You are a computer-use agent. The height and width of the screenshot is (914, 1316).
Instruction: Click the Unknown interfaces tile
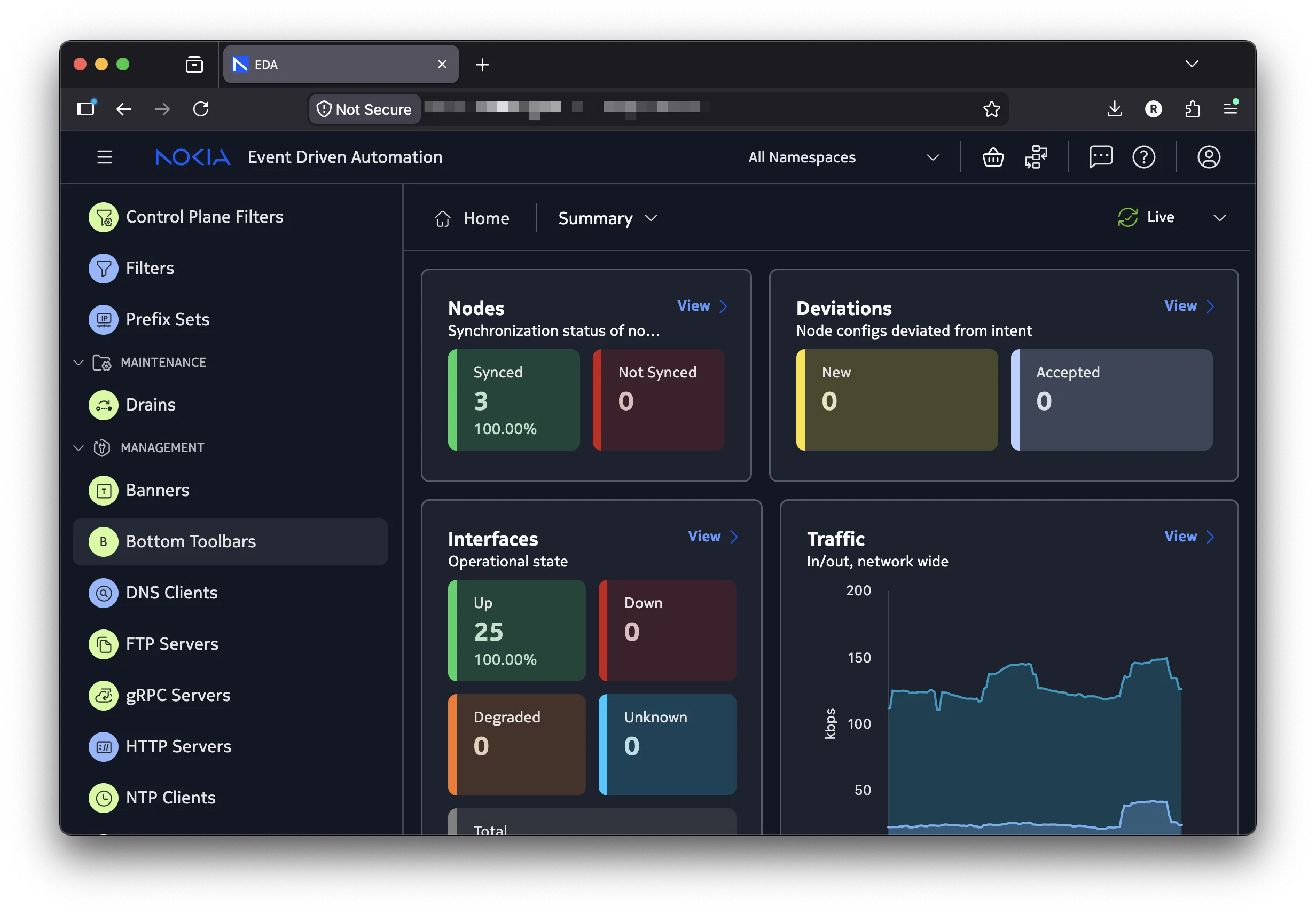667,744
